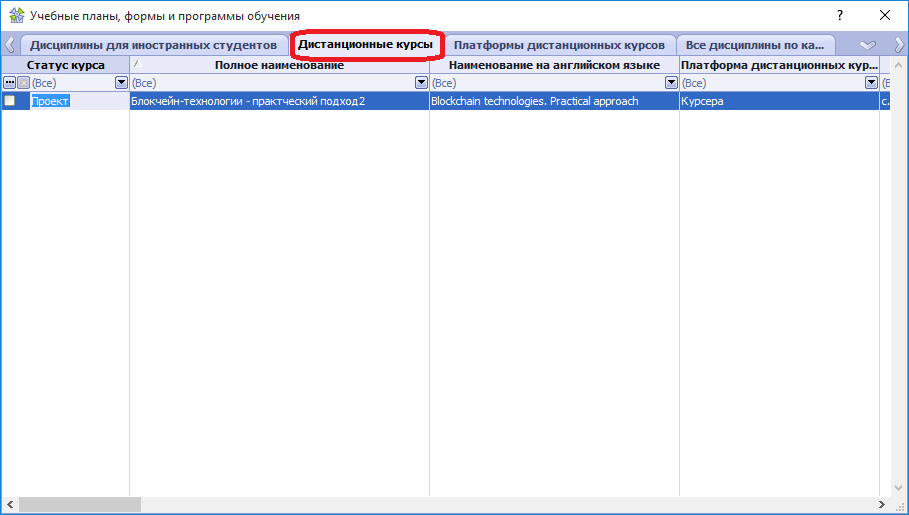Click the application icon in the title bar
The image size is (909, 515).
[x=16, y=16]
